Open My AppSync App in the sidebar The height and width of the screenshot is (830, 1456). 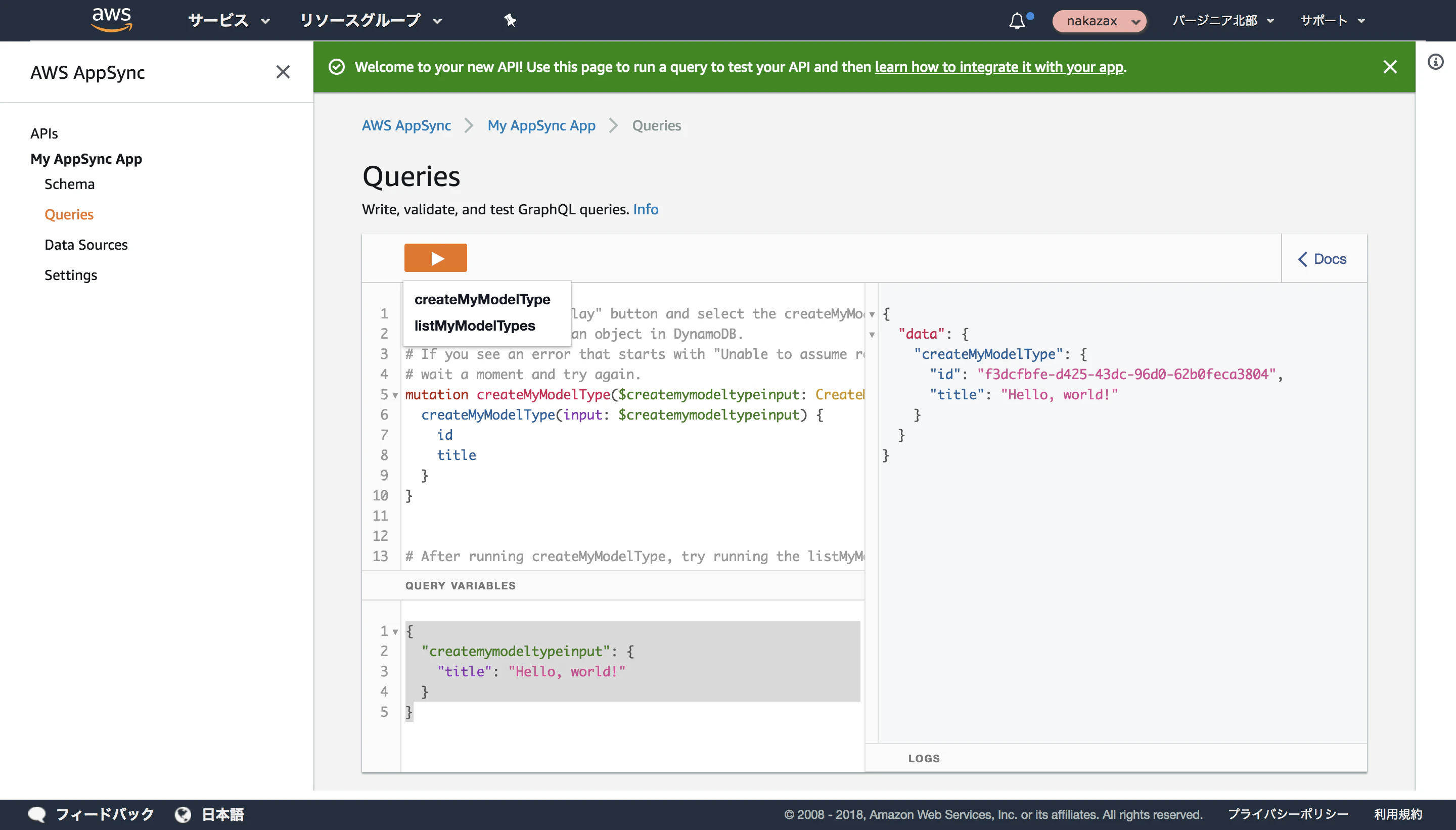[x=86, y=159]
